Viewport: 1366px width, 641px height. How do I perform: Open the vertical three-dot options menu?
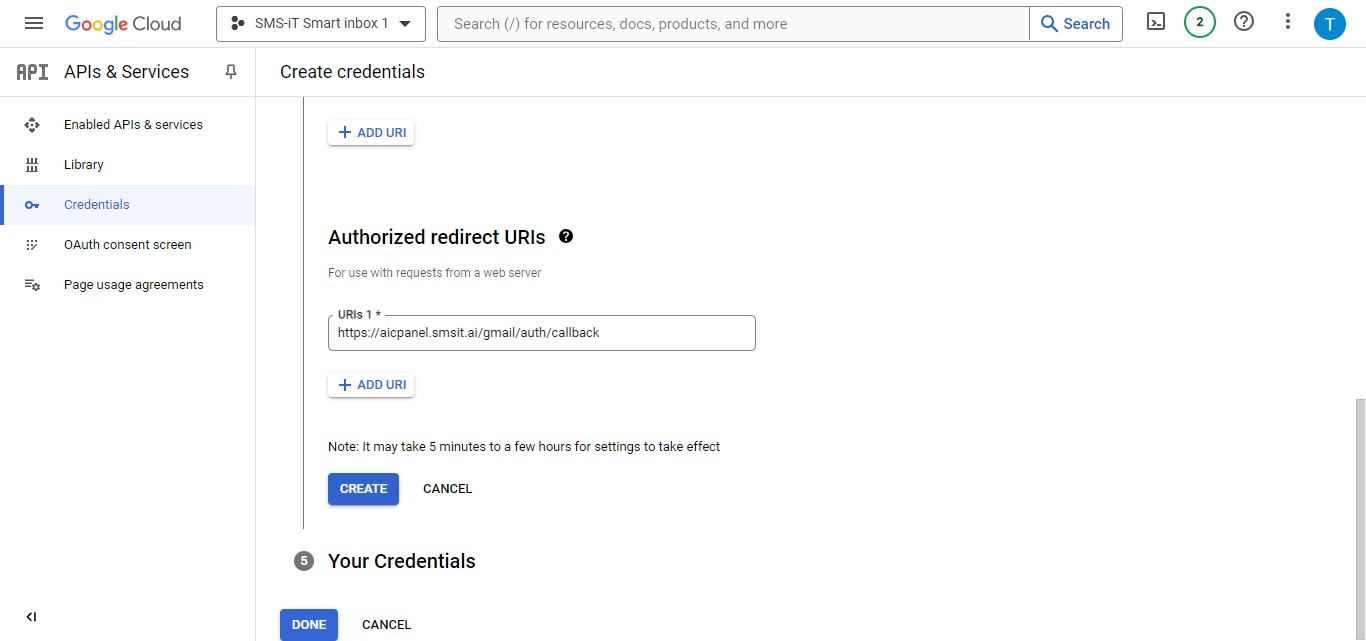coord(1287,20)
